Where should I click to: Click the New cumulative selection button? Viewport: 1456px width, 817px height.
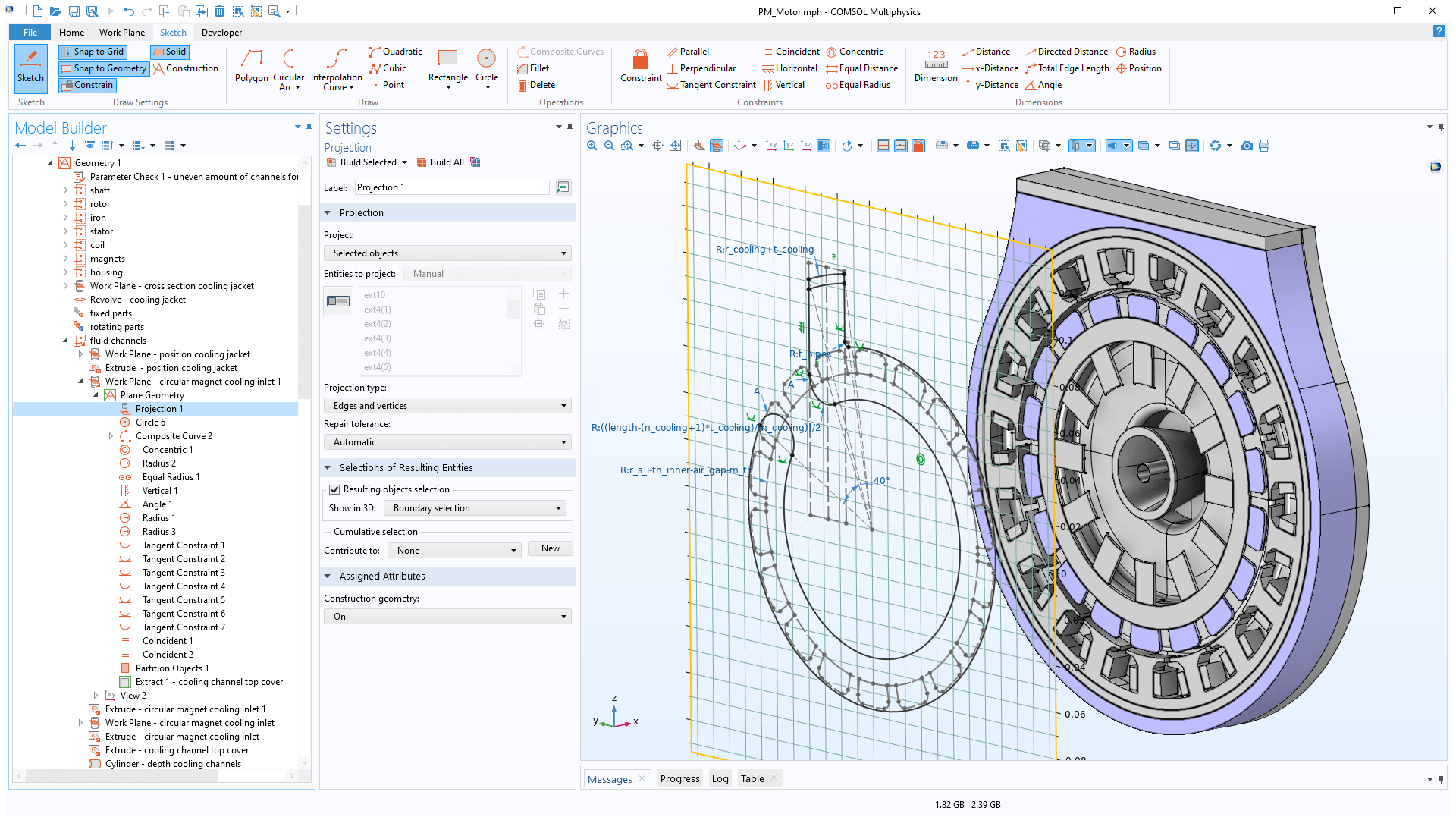[550, 548]
